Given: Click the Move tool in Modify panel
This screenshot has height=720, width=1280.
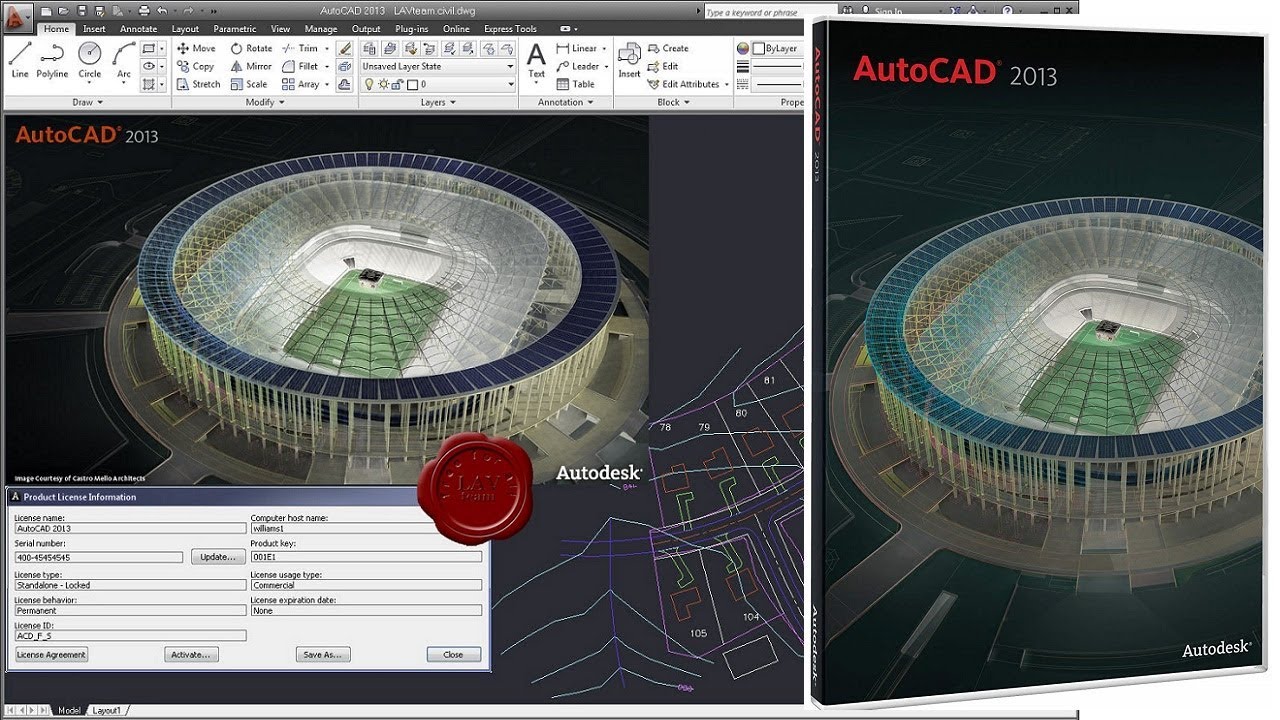Looking at the screenshot, I should point(199,48).
